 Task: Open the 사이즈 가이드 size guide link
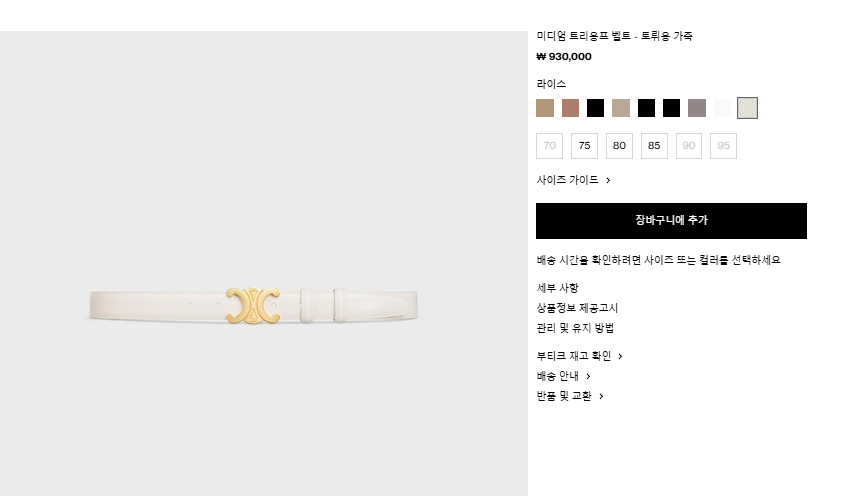(x=573, y=180)
